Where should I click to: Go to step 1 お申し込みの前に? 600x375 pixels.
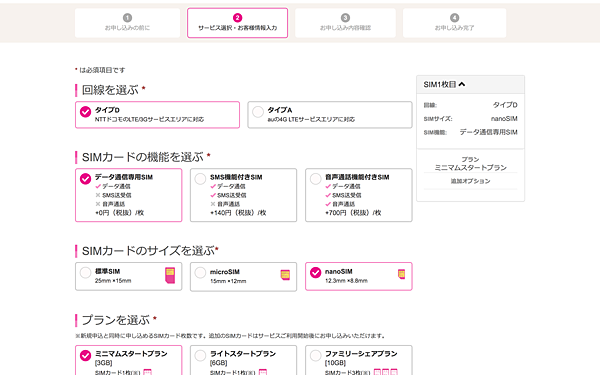tap(127, 23)
